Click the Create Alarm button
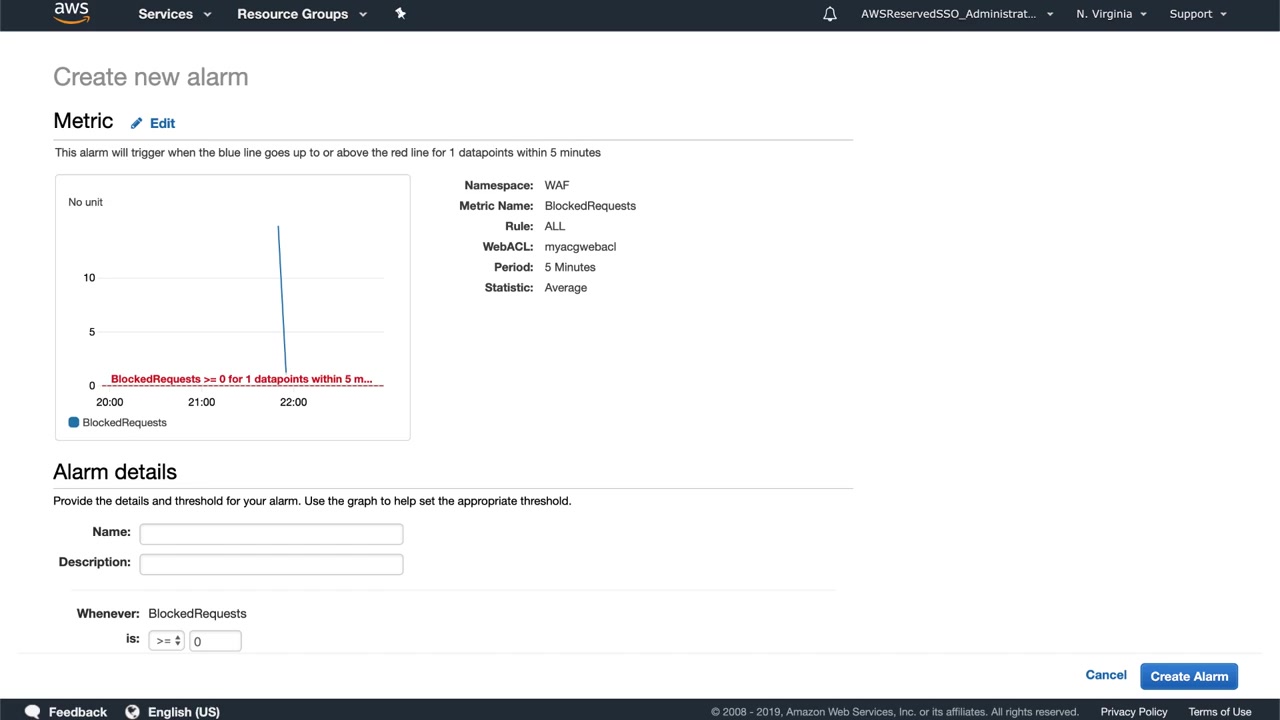Viewport: 1280px width, 720px height. coord(1189,676)
